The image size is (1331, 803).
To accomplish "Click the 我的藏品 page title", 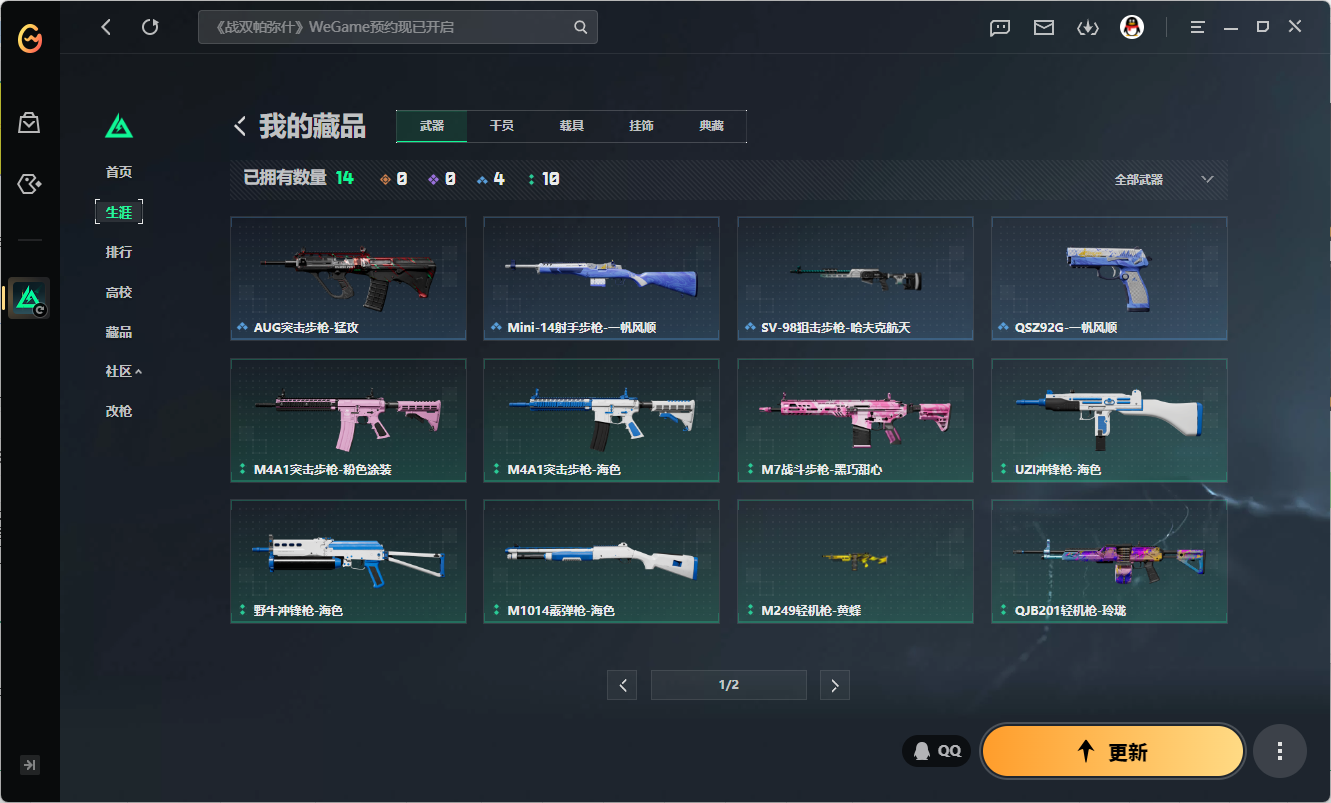I will click(312, 126).
